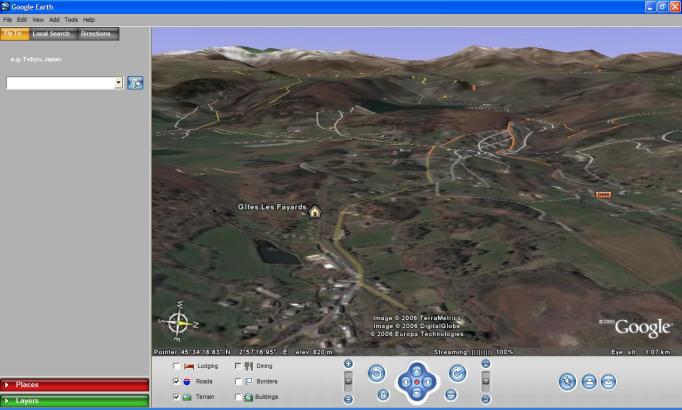Click the elev 820 m status text
The image size is (682, 410).
[314, 352]
